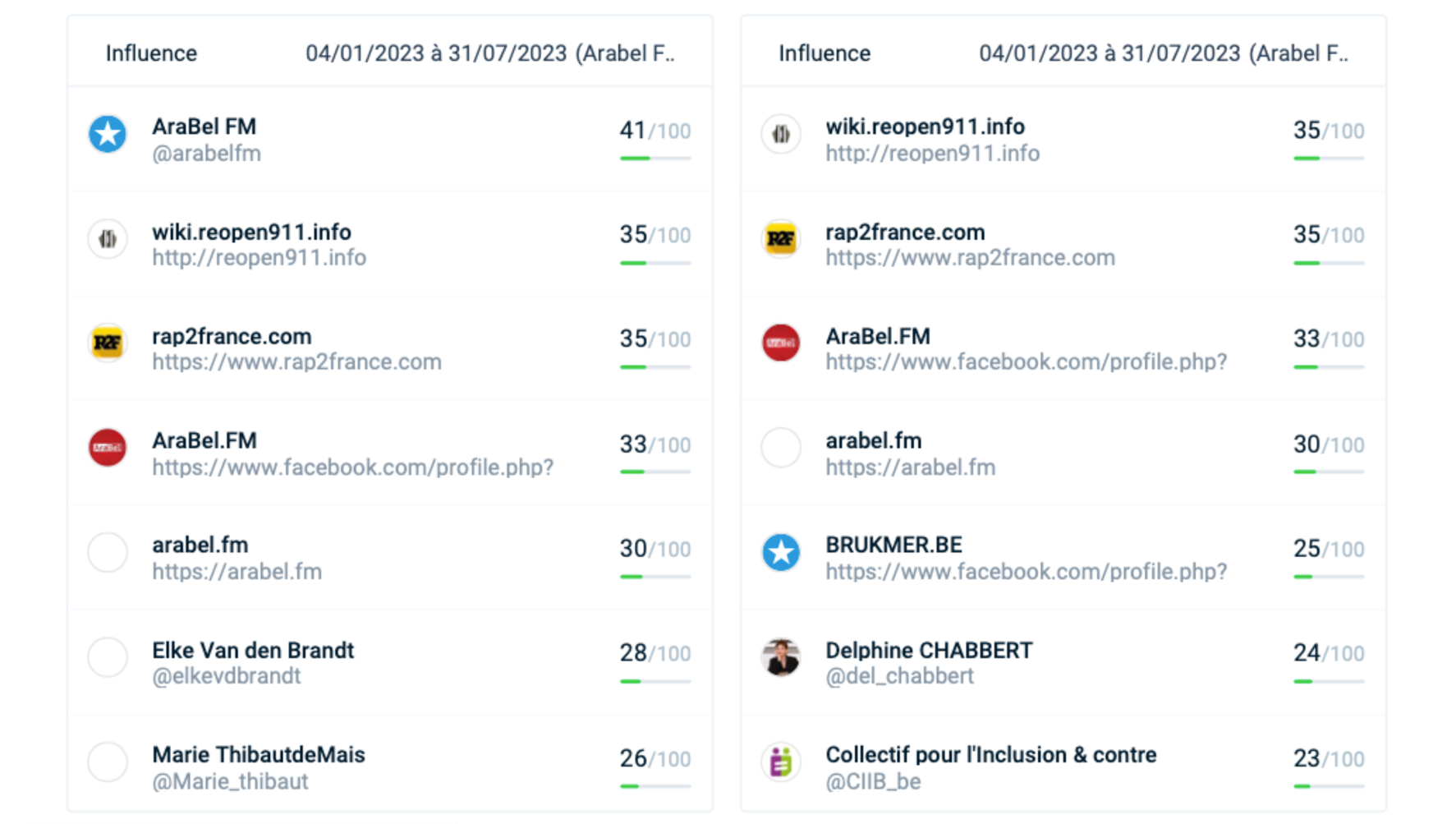
Task: Select Marie ThibautdeMais's empty avatar circle
Action: tap(108, 762)
